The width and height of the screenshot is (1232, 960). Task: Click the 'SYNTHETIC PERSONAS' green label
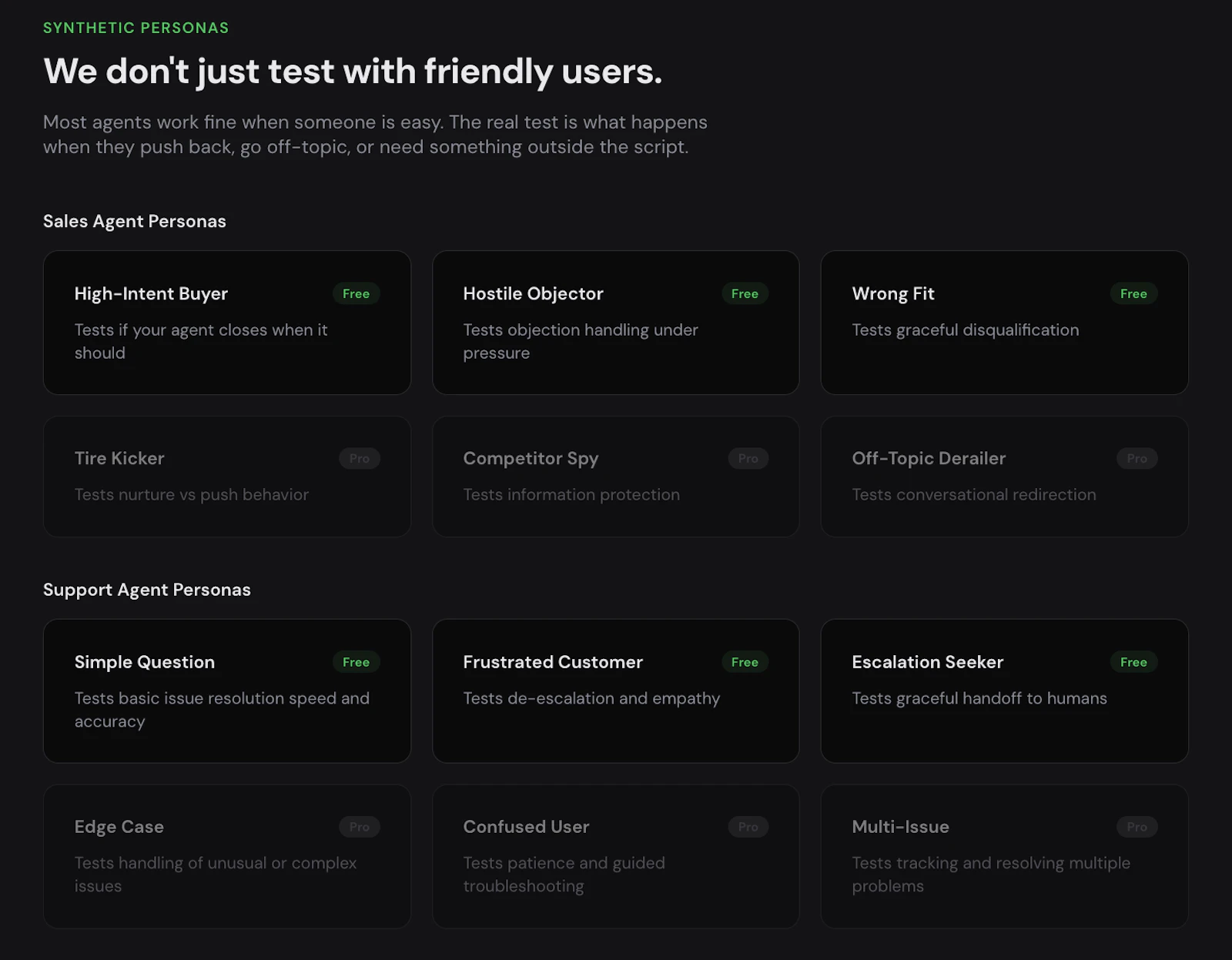136,28
